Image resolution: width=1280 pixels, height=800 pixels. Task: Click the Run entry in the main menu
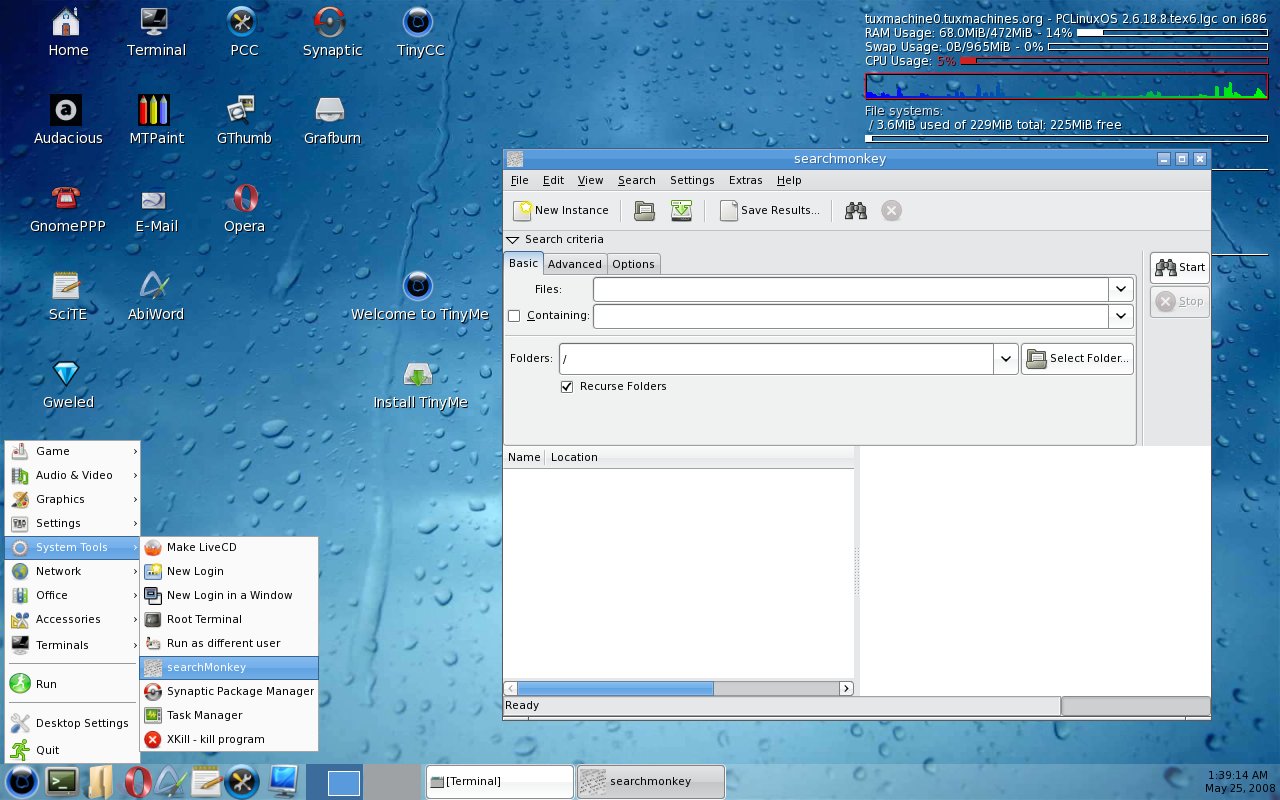coord(72,684)
